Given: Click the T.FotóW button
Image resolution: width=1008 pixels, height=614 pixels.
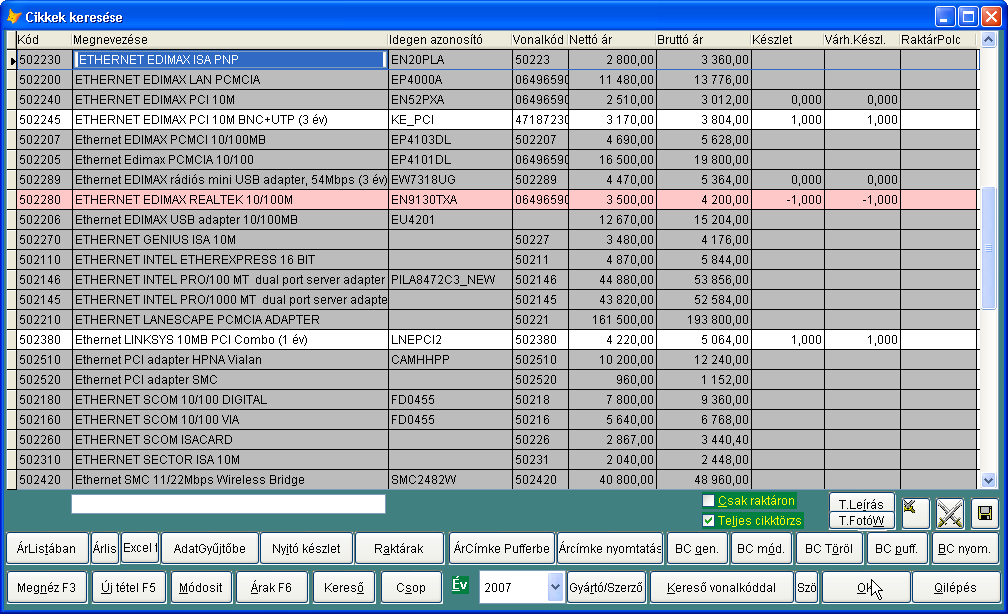Looking at the screenshot, I should pos(861,520).
